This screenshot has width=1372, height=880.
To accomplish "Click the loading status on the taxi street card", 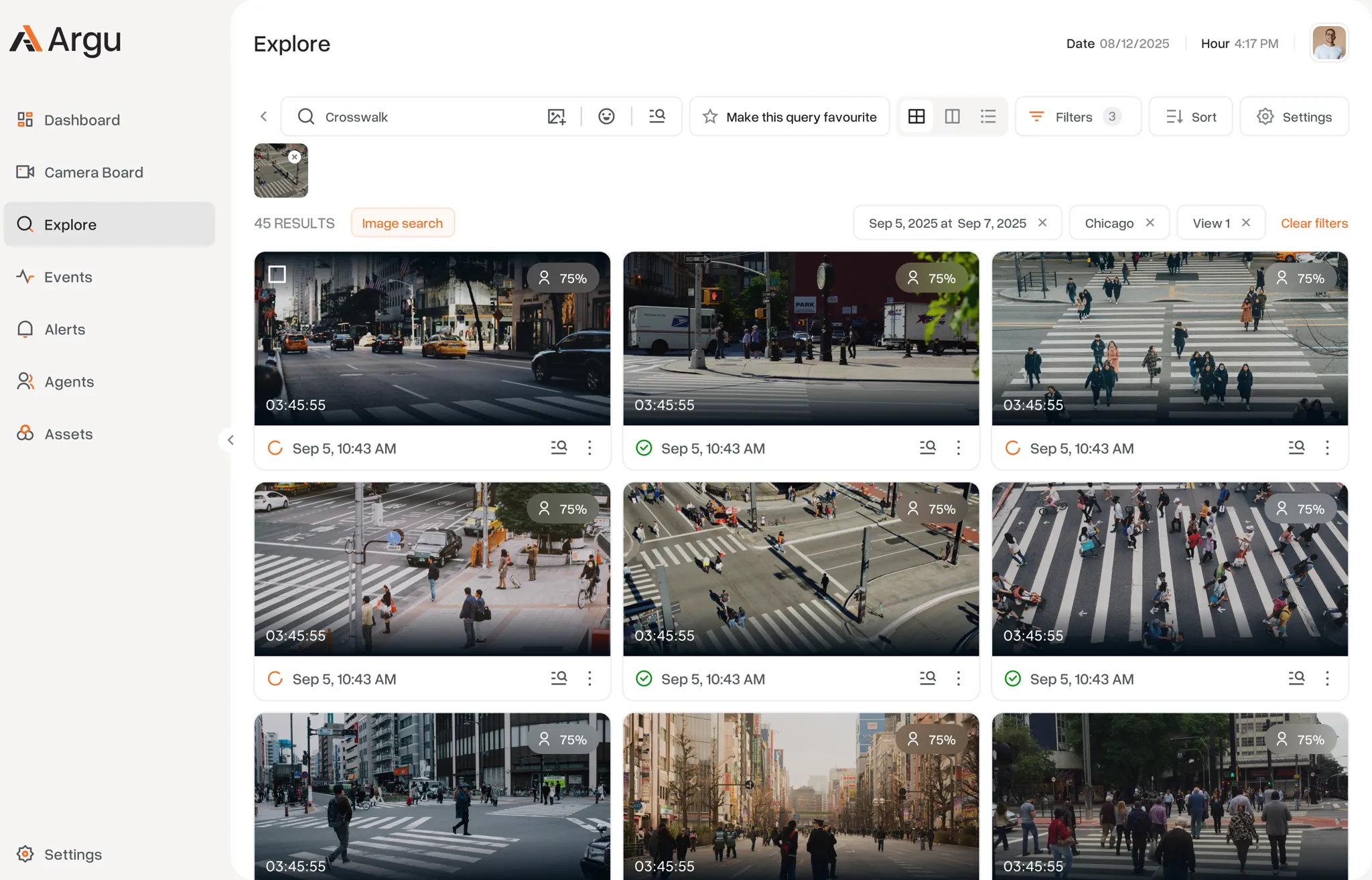I will click(x=275, y=447).
